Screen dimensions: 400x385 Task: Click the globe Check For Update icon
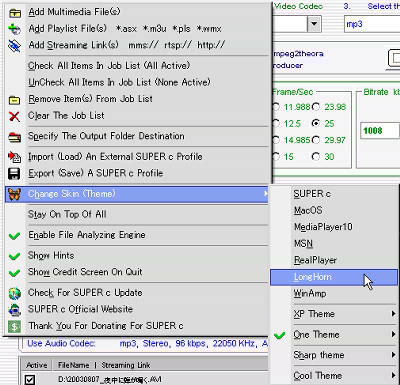14,293
